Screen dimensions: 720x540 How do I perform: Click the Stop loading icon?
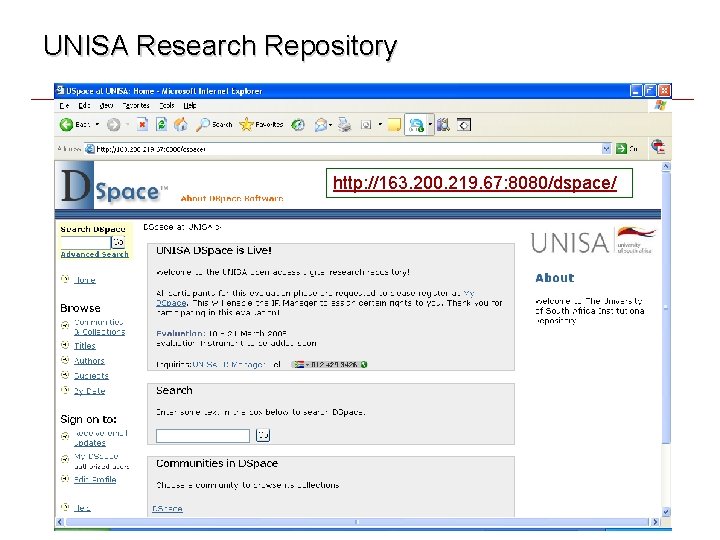(x=142, y=124)
